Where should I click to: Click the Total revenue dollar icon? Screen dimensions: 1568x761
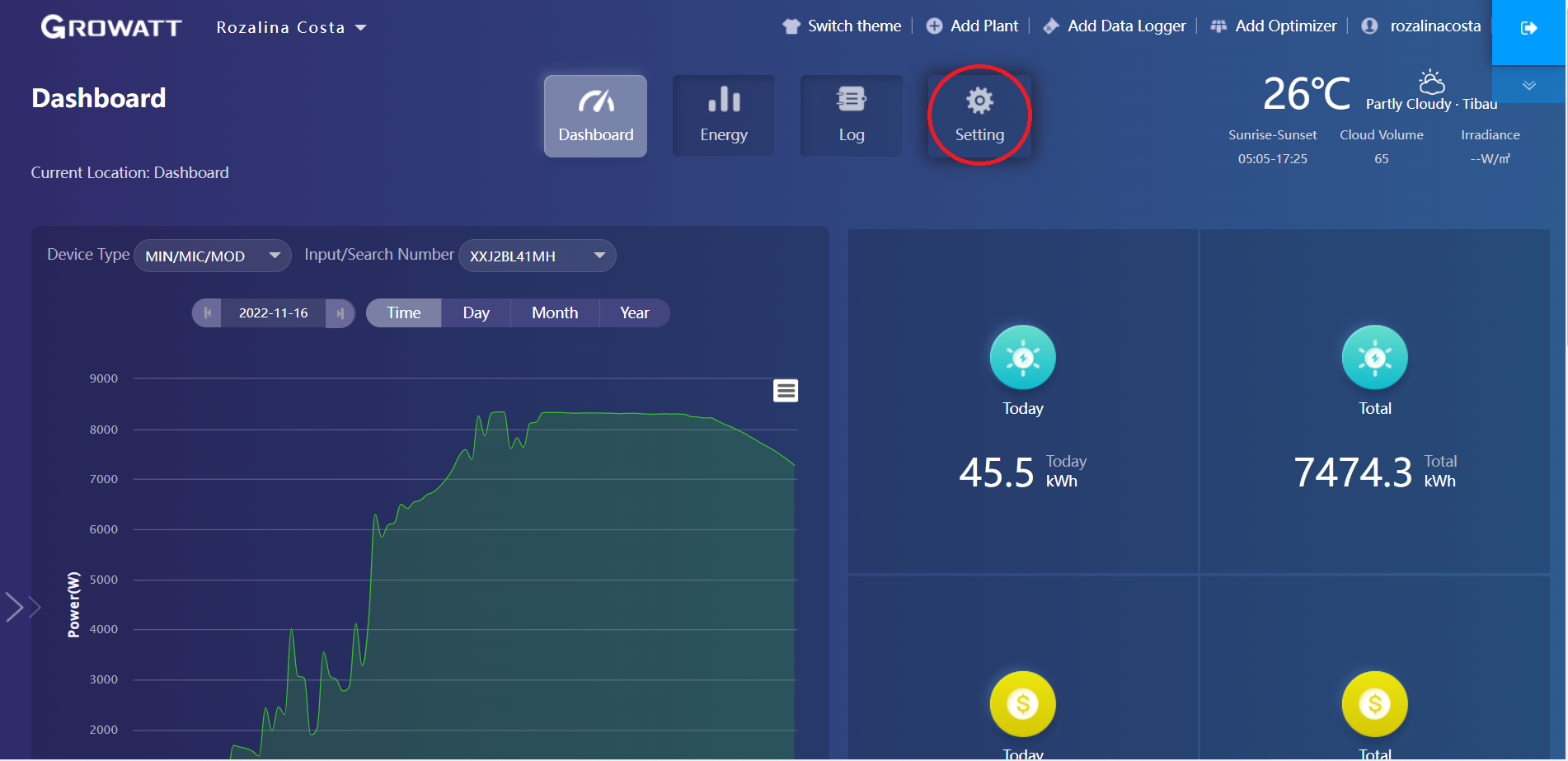point(1374,704)
